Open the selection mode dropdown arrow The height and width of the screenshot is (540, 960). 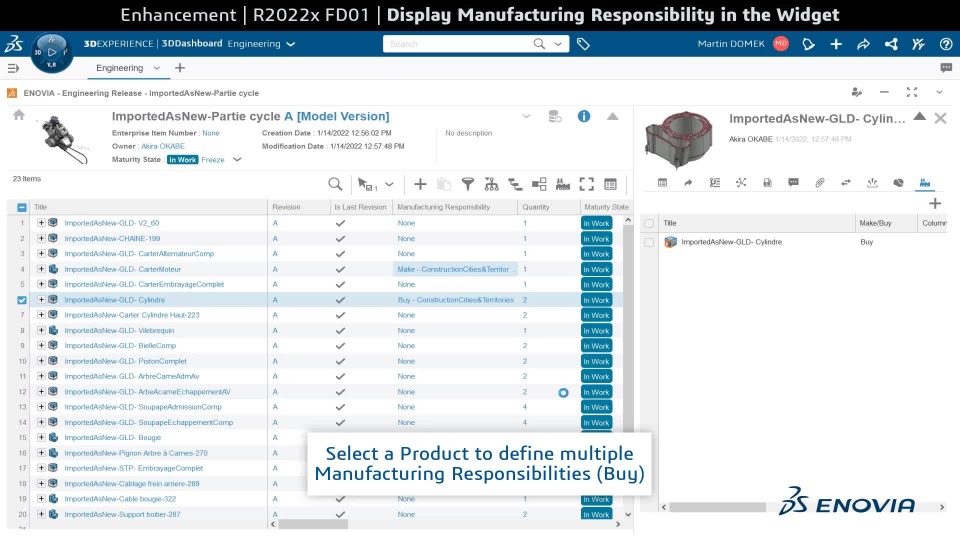389,184
